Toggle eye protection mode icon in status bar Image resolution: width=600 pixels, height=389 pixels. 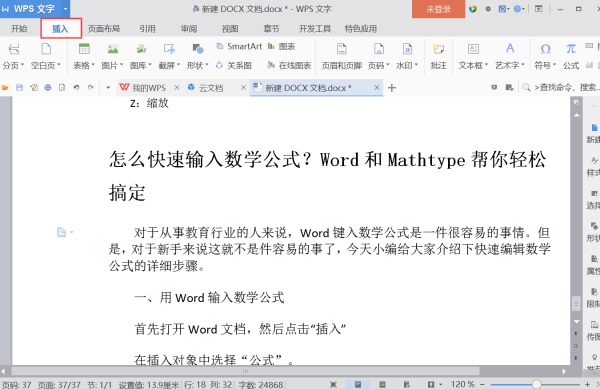pyautogui.click(x=431, y=384)
